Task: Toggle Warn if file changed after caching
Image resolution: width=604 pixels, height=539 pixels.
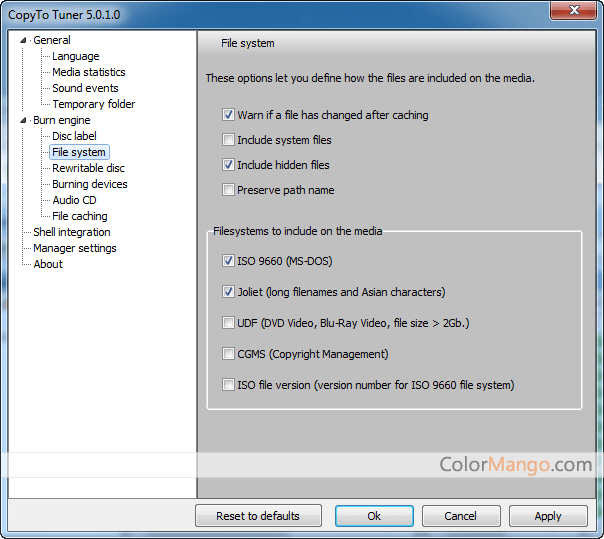Action: tap(229, 115)
